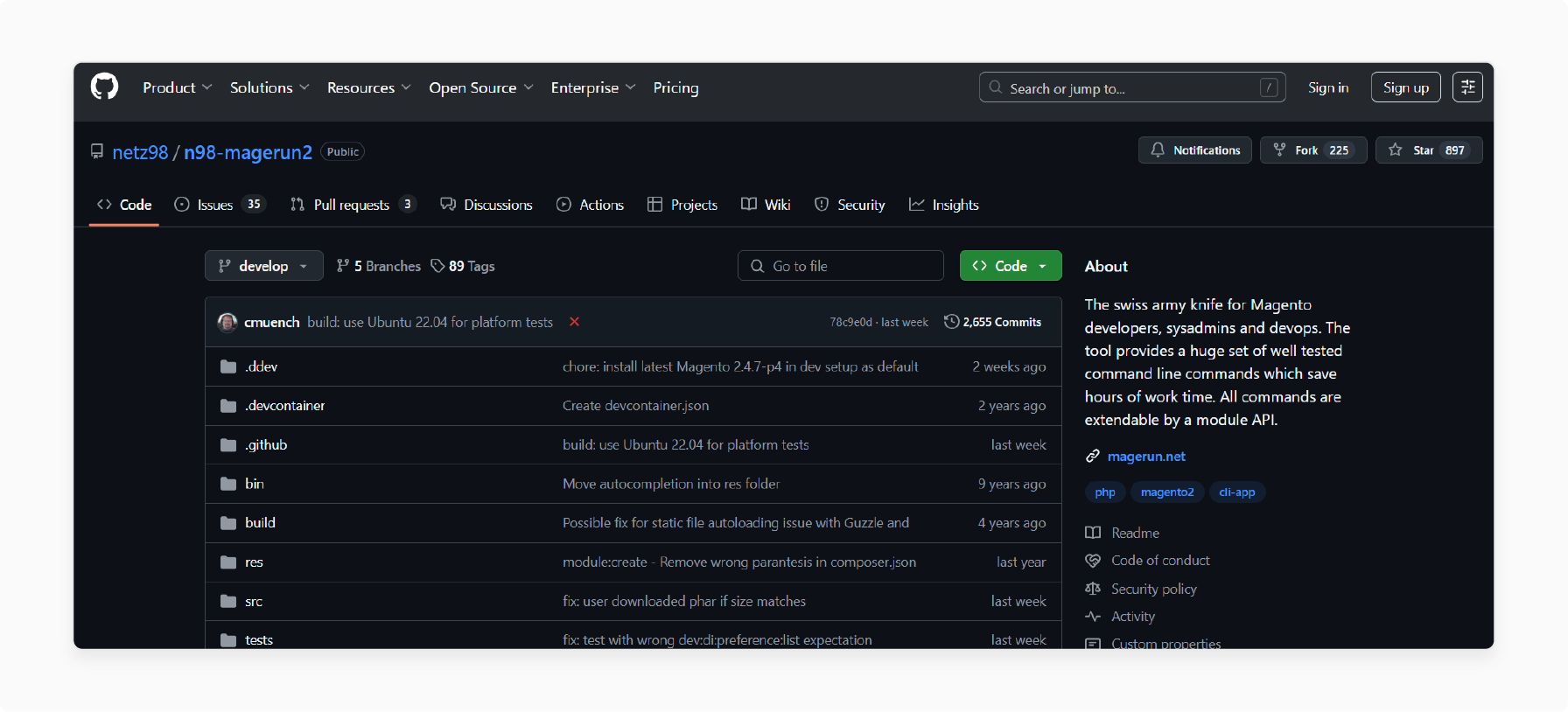Open the develop branch selector

point(263,266)
